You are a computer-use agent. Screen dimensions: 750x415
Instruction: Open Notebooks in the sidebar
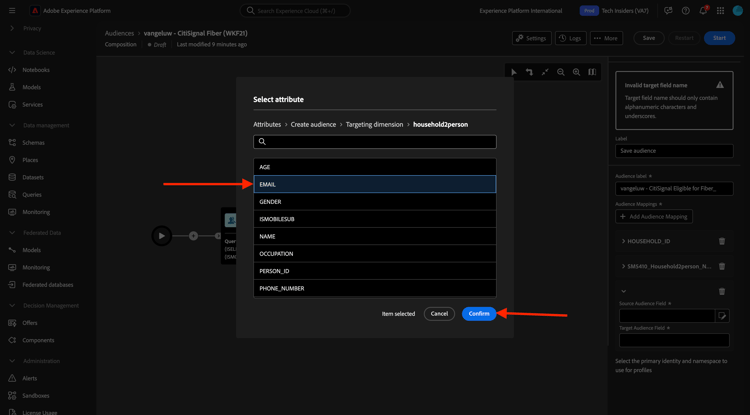36,70
